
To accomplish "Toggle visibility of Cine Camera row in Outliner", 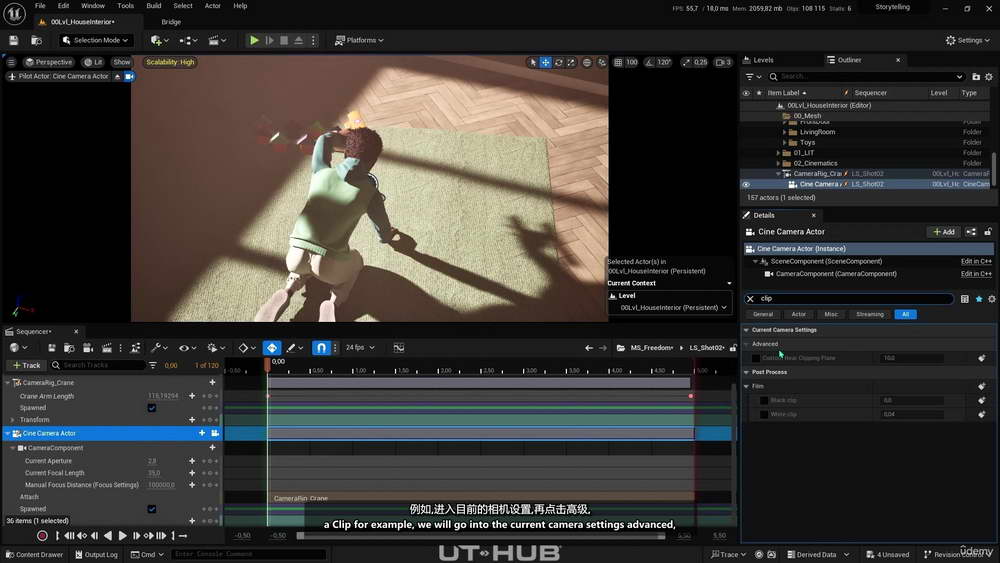I will [x=746, y=184].
